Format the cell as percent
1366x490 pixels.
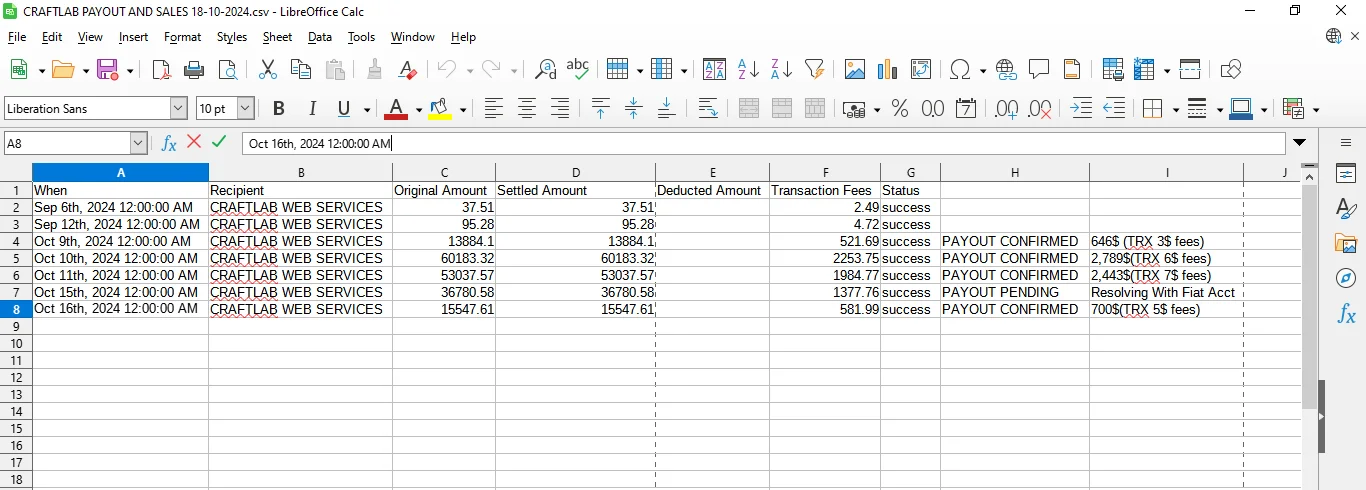coord(900,108)
